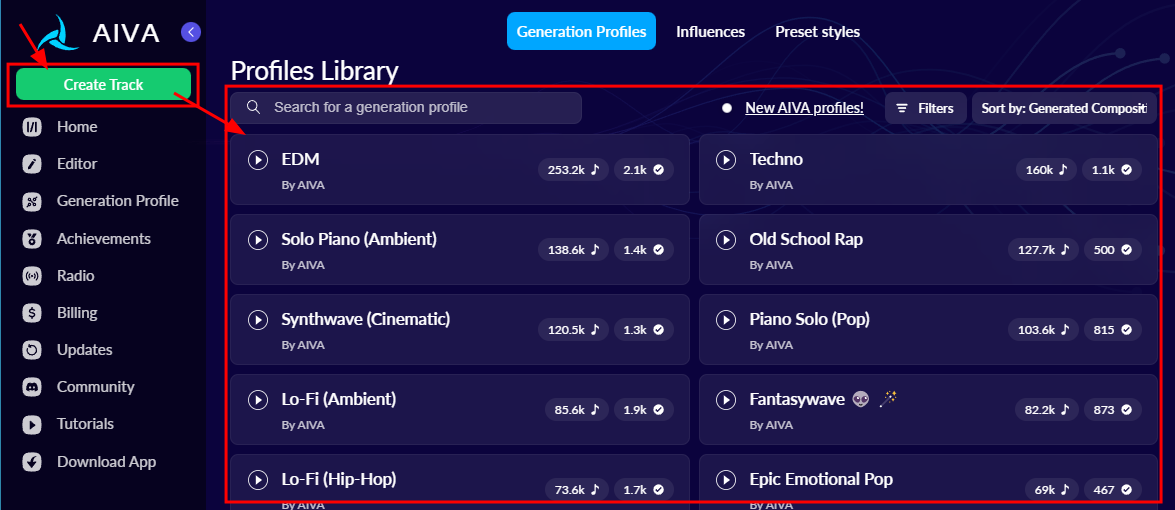Click Solo Piano's 138.6k compositions badge

573,250
